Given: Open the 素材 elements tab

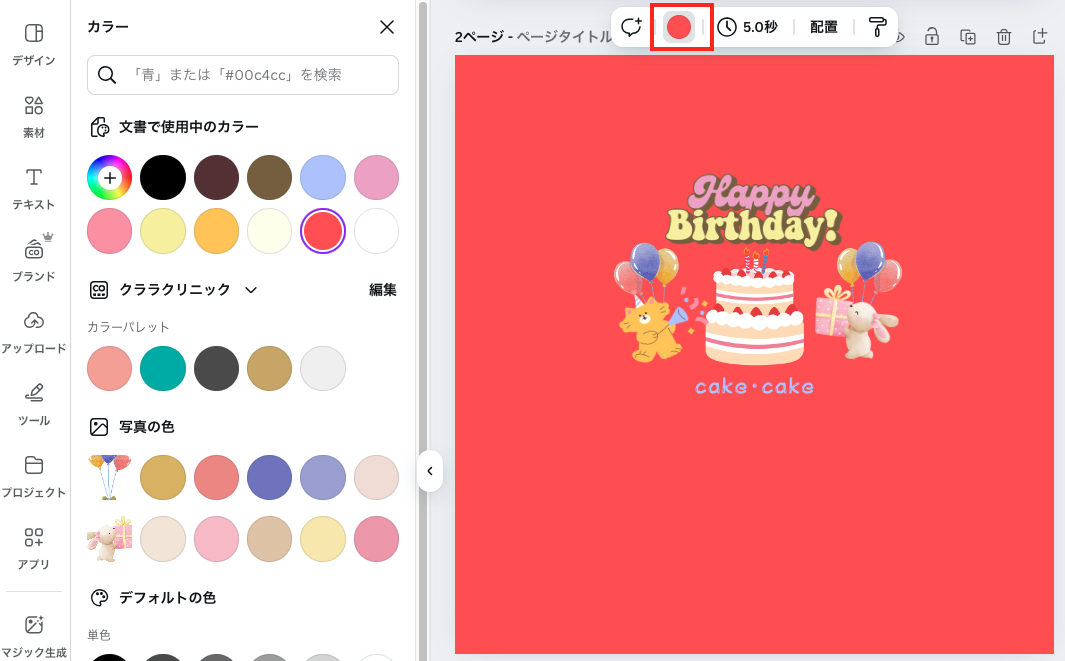Looking at the screenshot, I should click(x=34, y=117).
